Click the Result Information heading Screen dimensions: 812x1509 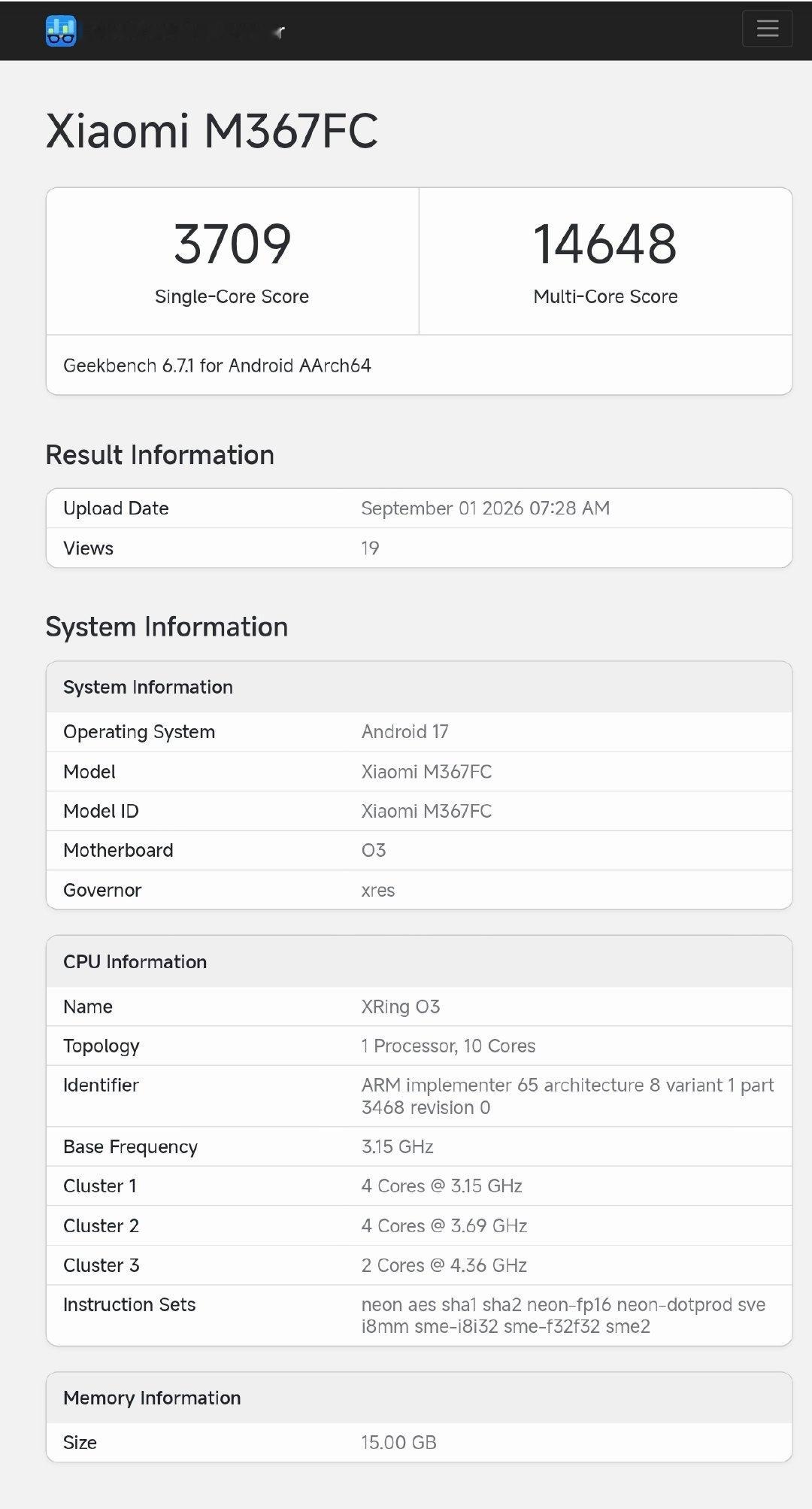(160, 455)
